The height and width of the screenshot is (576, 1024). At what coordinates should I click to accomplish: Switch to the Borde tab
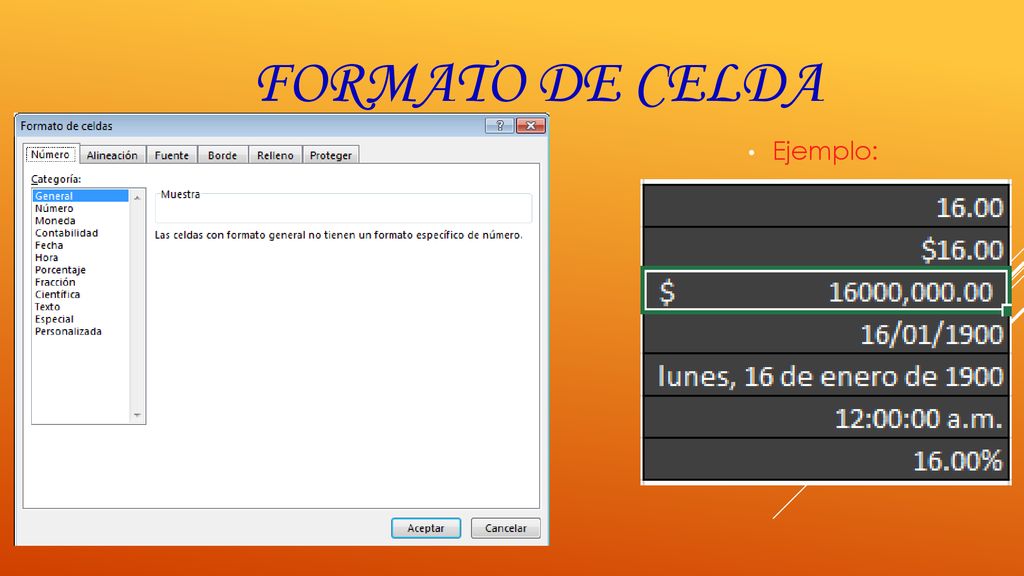(x=223, y=155)
